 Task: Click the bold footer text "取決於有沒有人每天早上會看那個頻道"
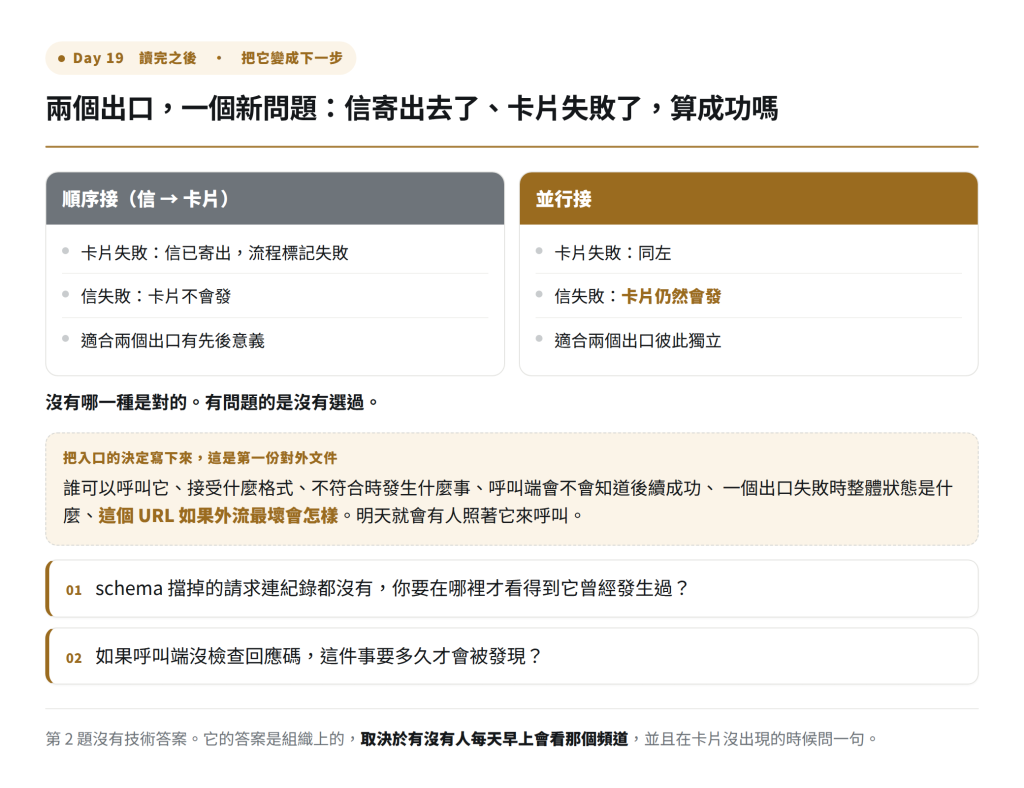coord(494,739)
